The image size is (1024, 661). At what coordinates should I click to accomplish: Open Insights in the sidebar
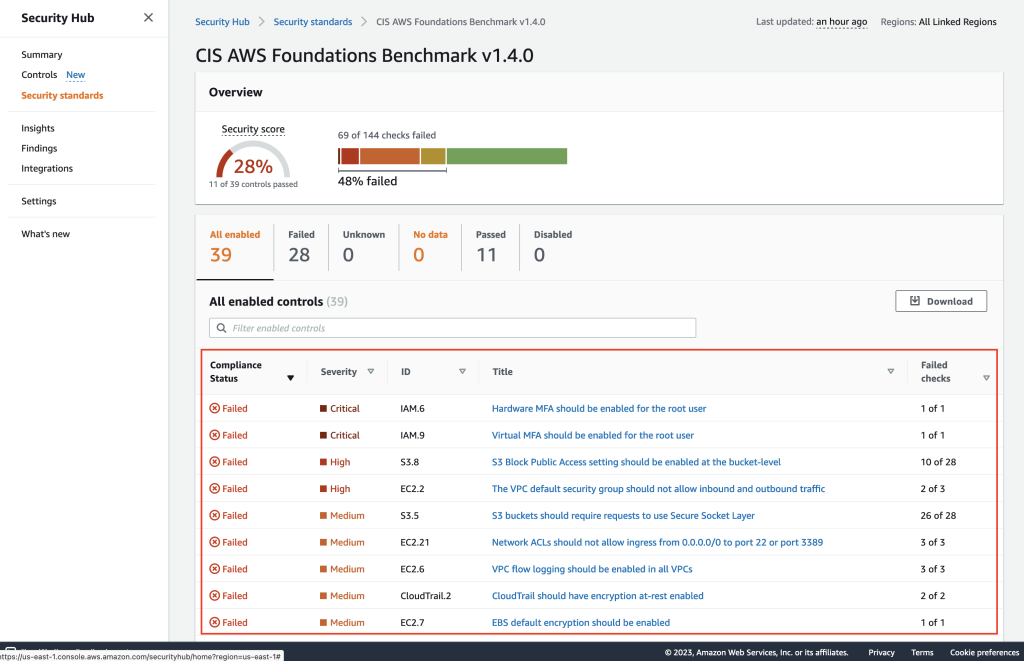tap(38, 128)
